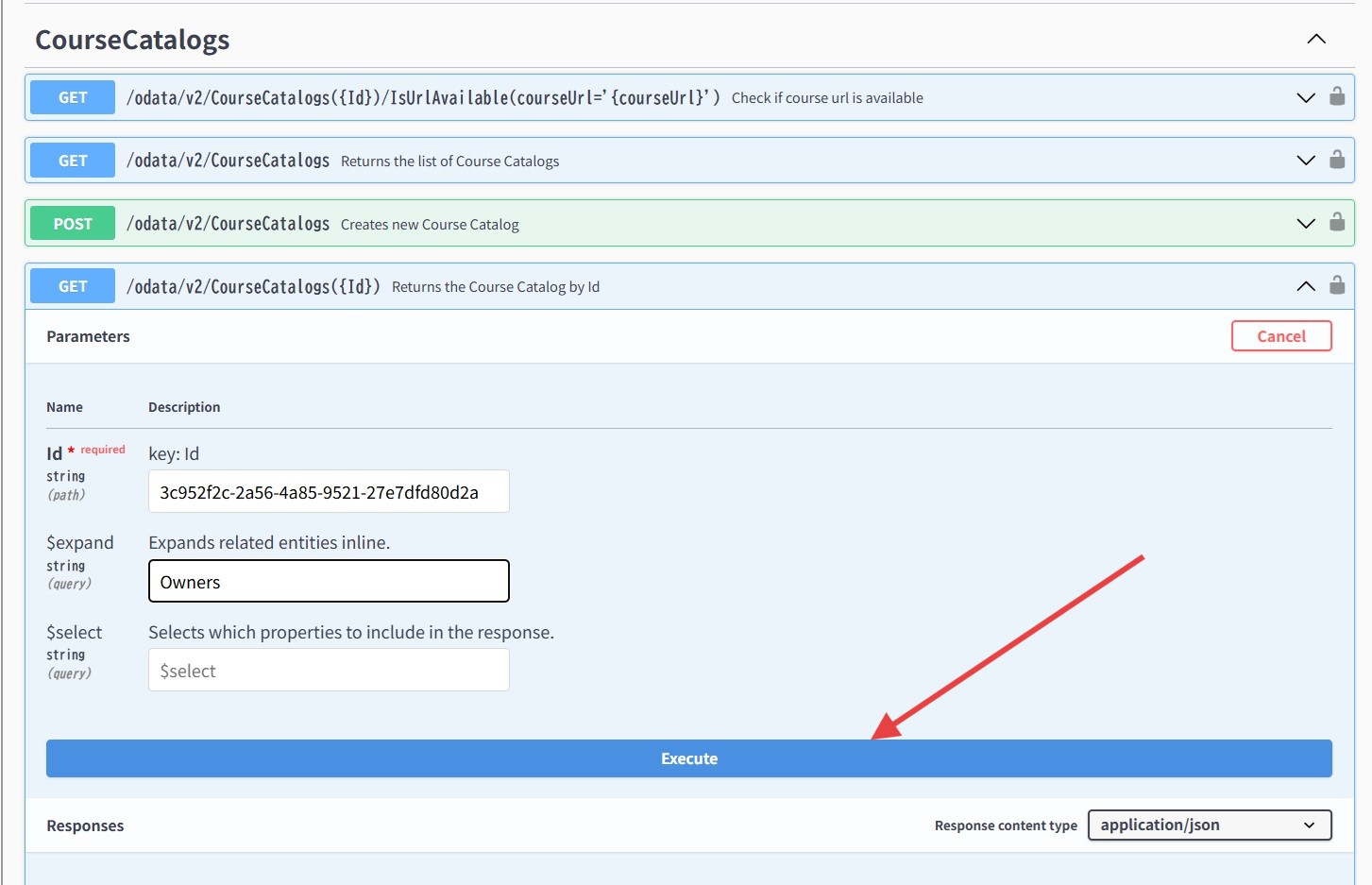Collapse 'Returns the Course Catalog by Id' chevron
Screen dimensions: 1372x885
[x=1306, y=286]
